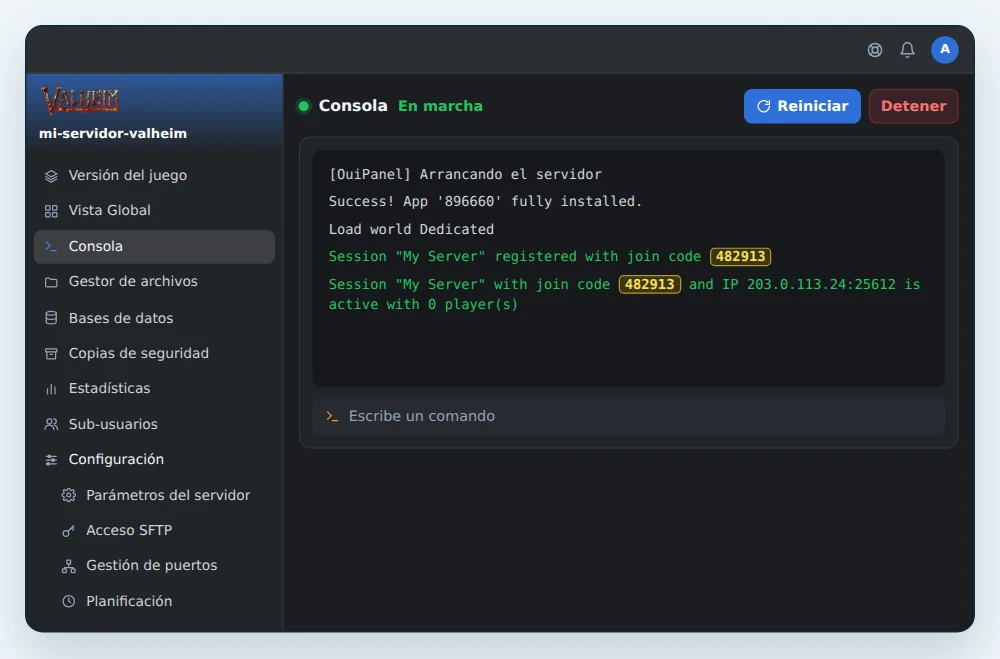The width and height of the screenshot is (1000, 659).
Task: Click the sliders icon beside Configuración
Action: tap(51, 460)
